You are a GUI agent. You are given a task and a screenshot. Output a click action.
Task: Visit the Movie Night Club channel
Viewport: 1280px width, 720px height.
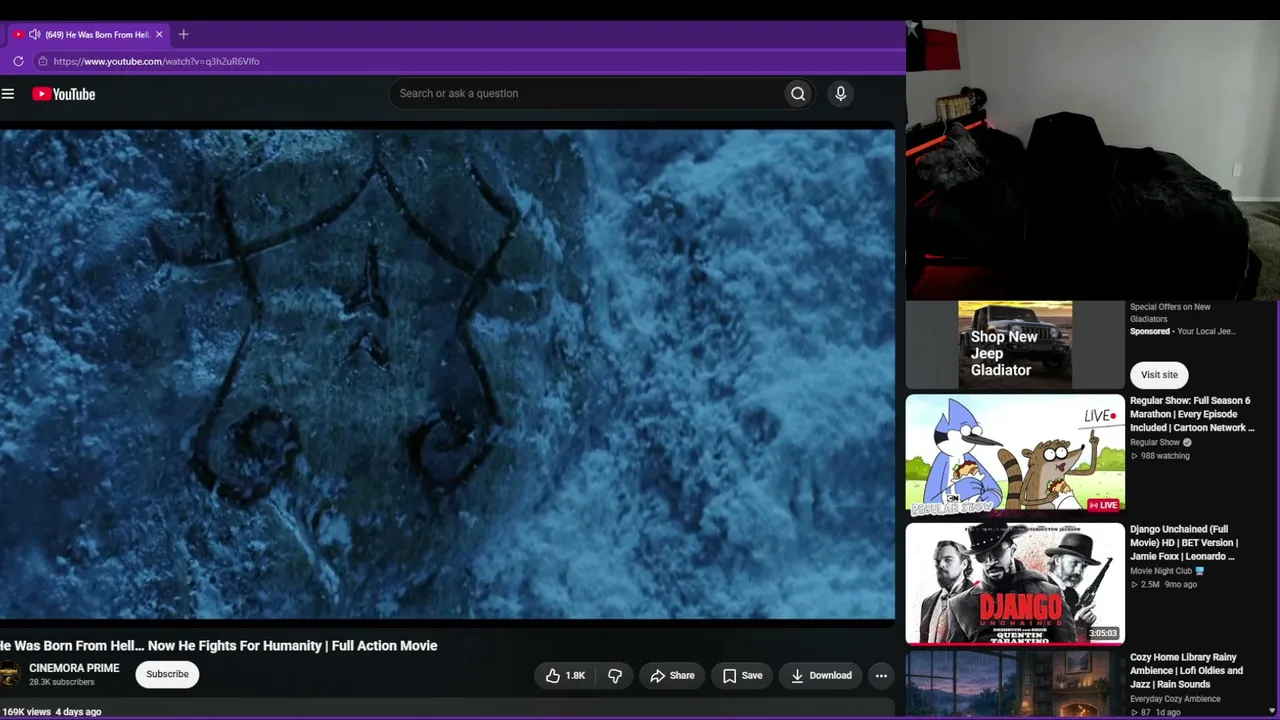point(1161,571)
